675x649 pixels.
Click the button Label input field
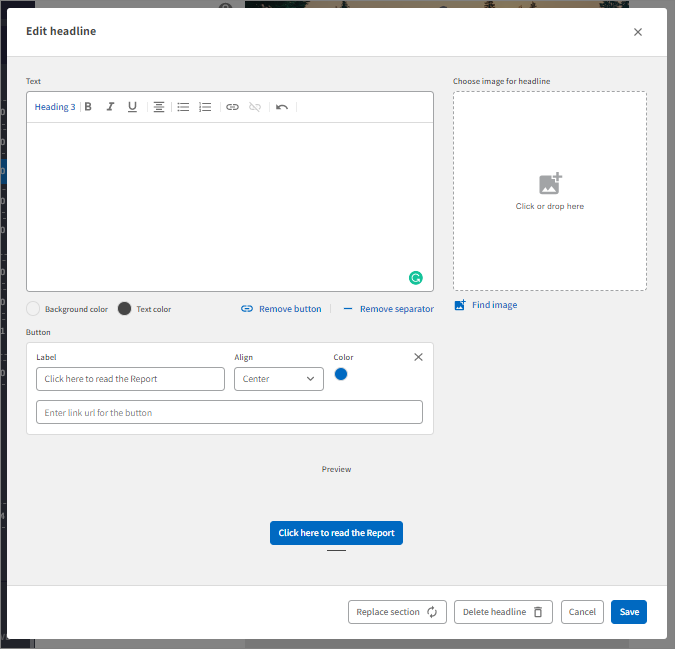(x=130, y=379)
